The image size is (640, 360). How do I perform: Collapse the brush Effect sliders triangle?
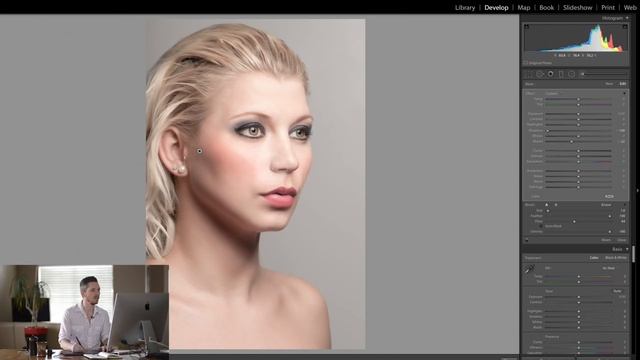point(624,93)
